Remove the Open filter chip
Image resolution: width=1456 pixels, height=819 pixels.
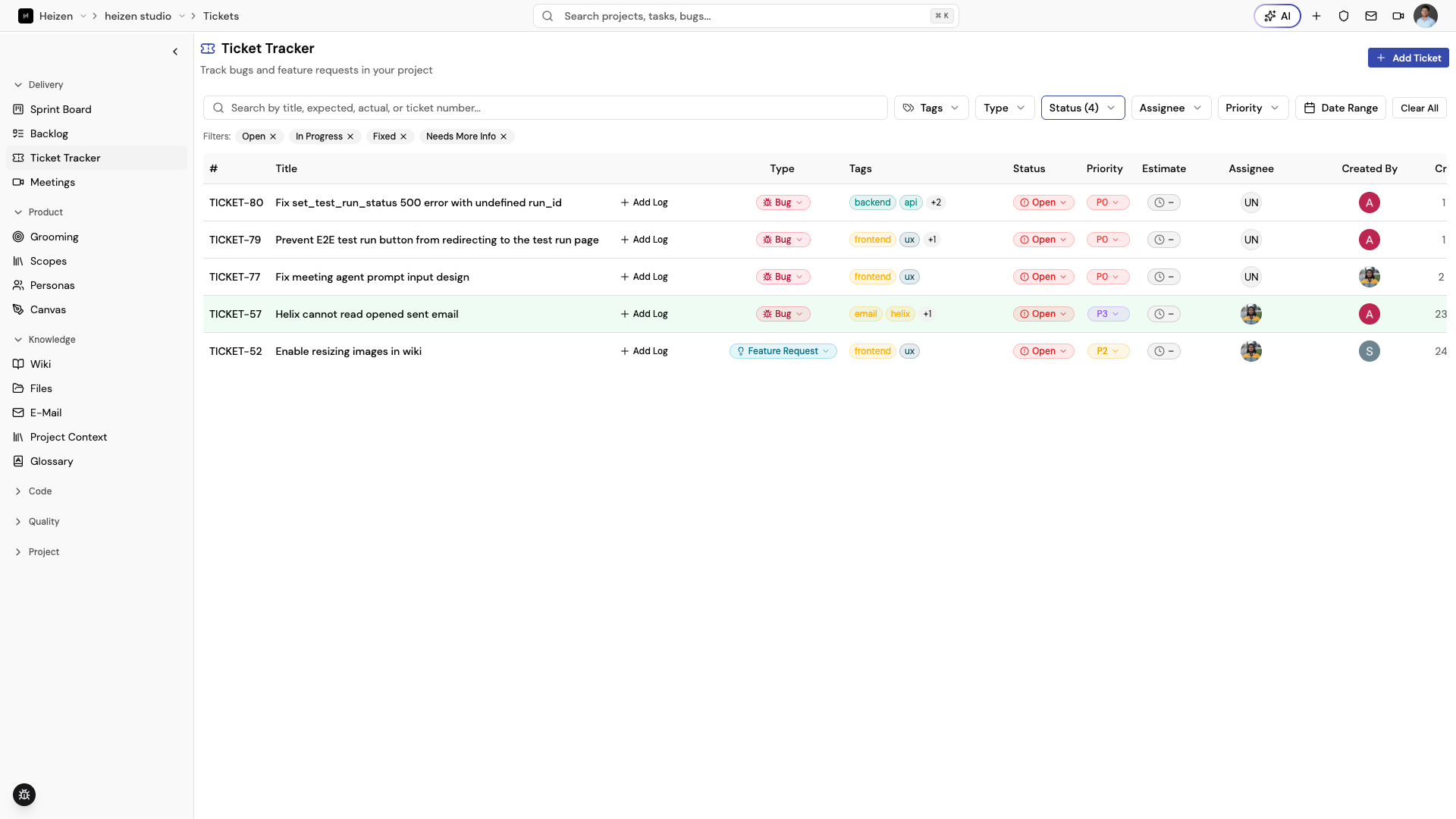(273, 136)
